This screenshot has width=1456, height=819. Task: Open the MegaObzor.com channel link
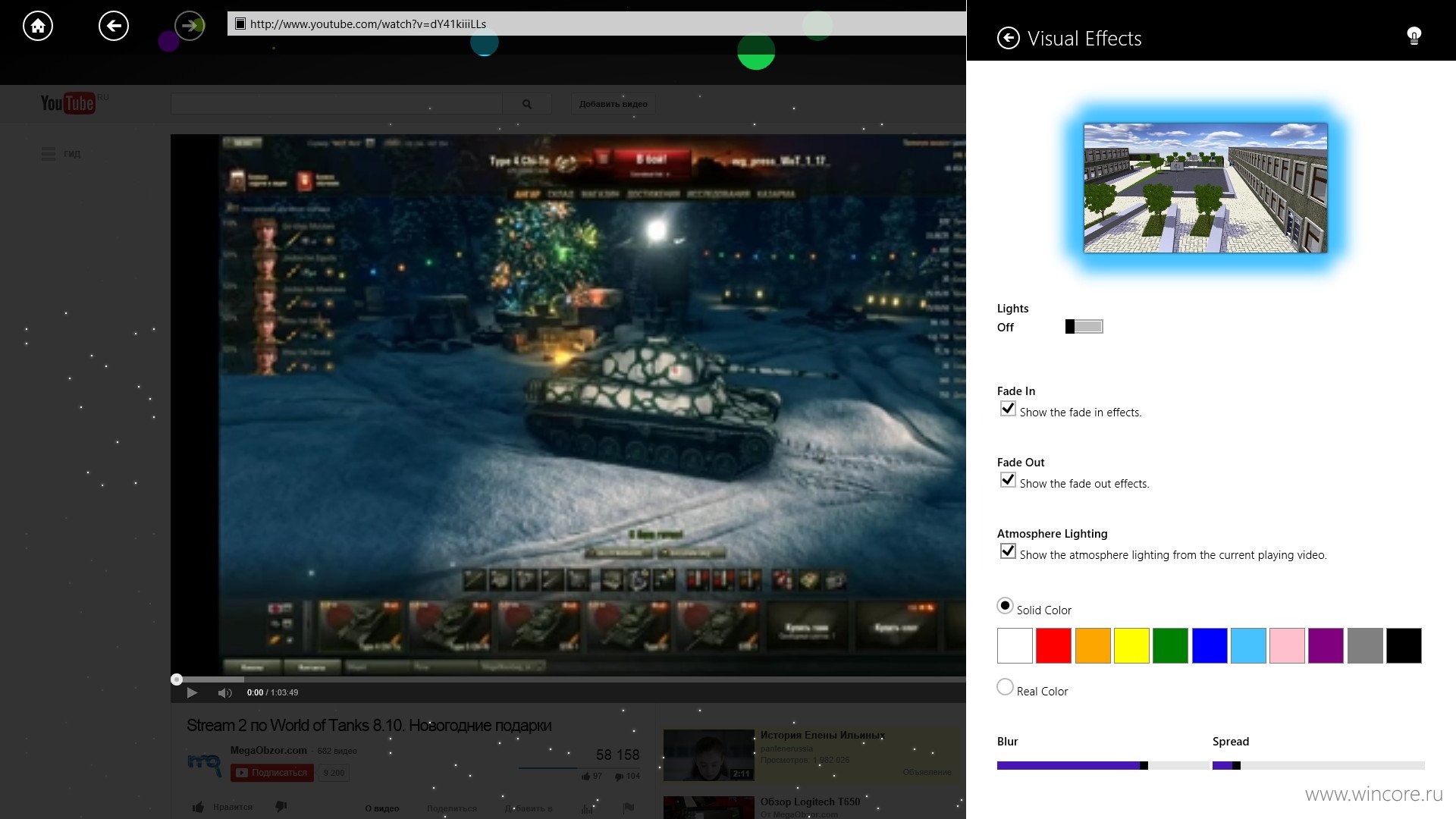[x=268, y=750]
